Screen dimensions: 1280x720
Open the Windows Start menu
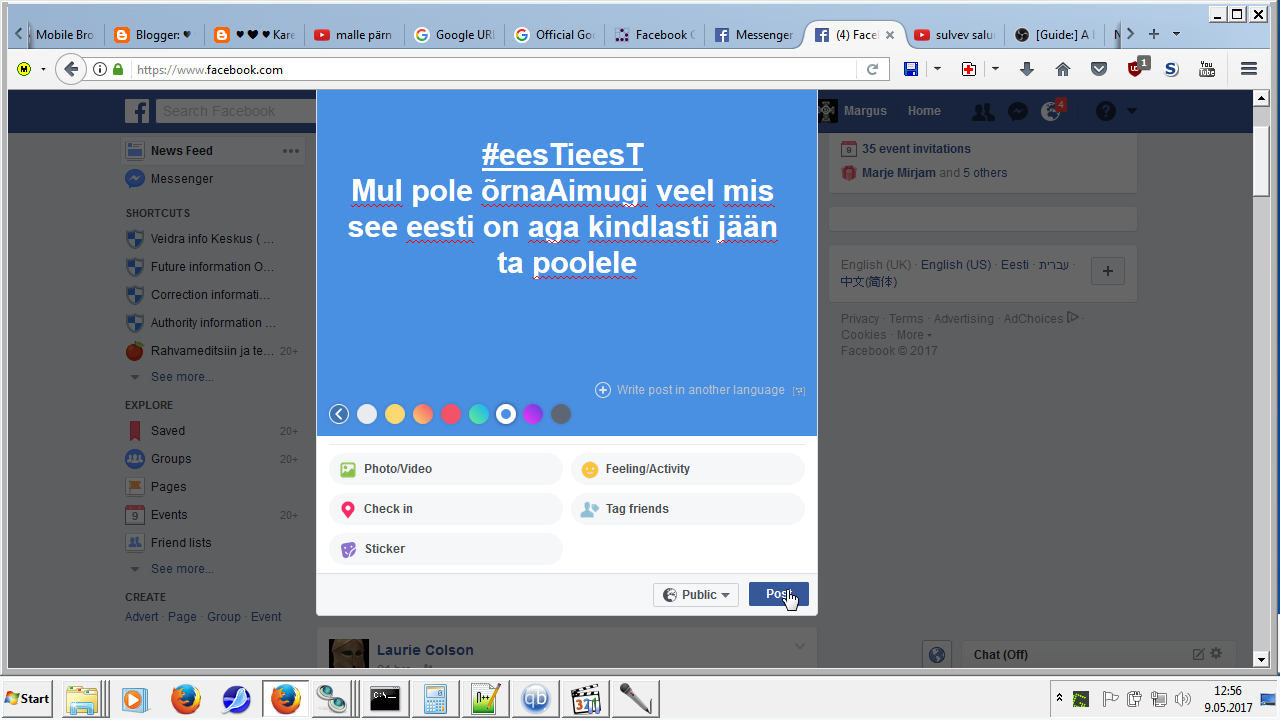[28, 698]
